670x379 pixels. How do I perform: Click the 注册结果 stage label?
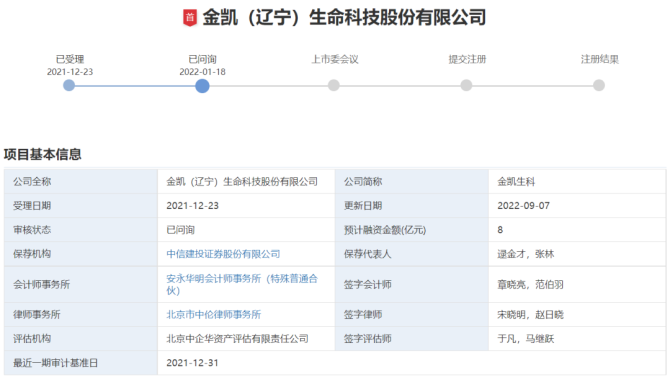pyautogui.click(x=599, y=59)
